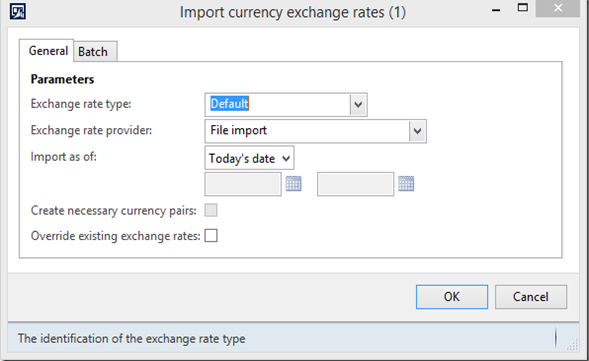Close the Import currency exchange rates dialog
This screenshot has width=589, height=361.
point(558,8)
